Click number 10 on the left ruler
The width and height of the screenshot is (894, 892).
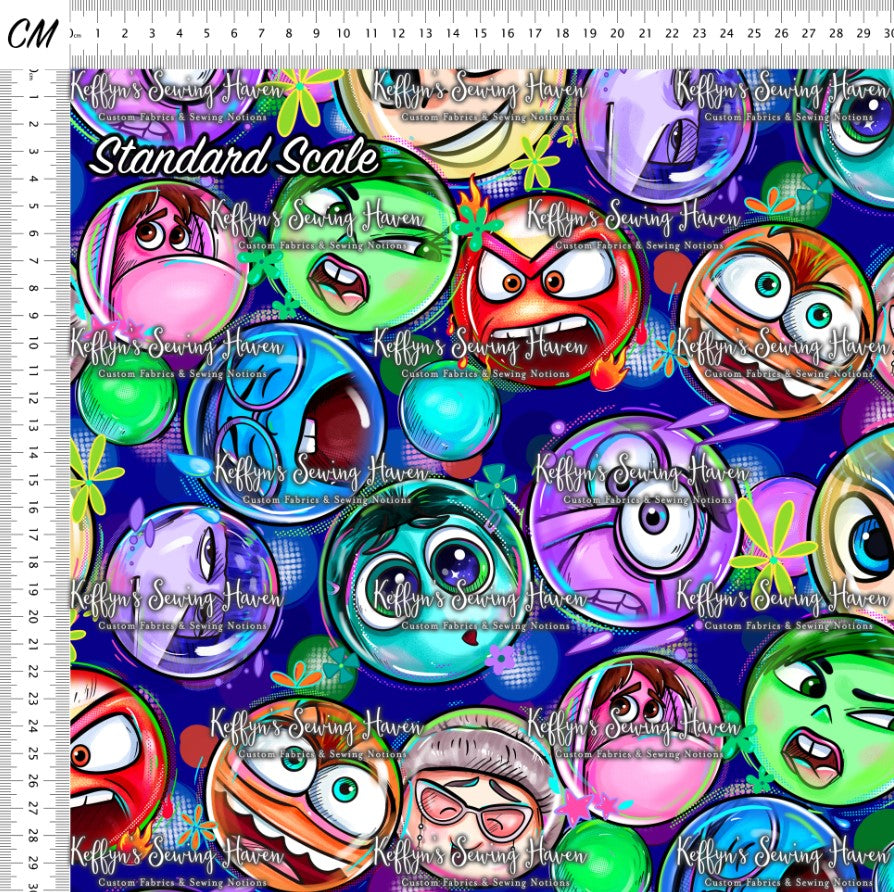(x=33, y=343)
